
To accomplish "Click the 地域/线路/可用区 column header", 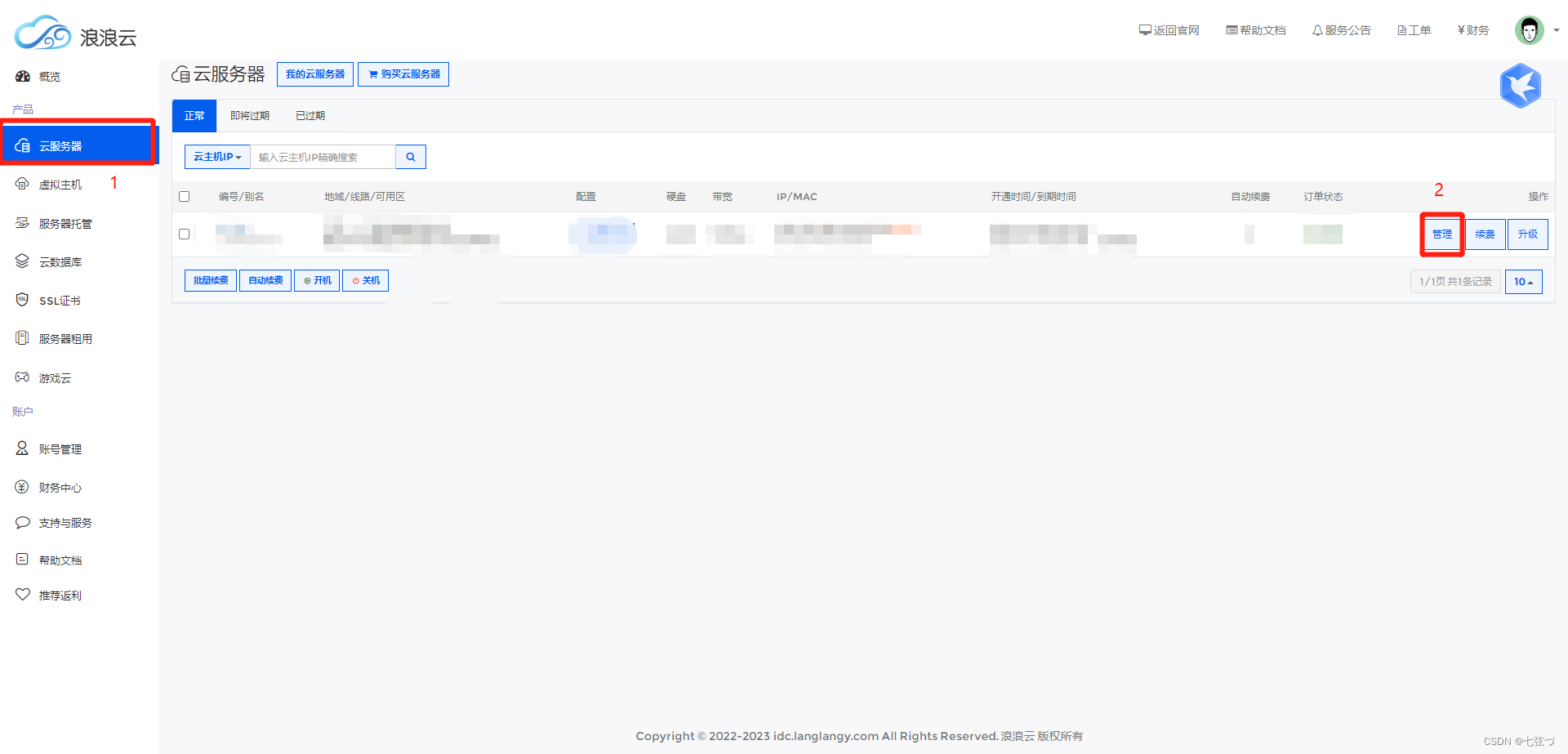I will pyautogui.click(x=364, y=197).
